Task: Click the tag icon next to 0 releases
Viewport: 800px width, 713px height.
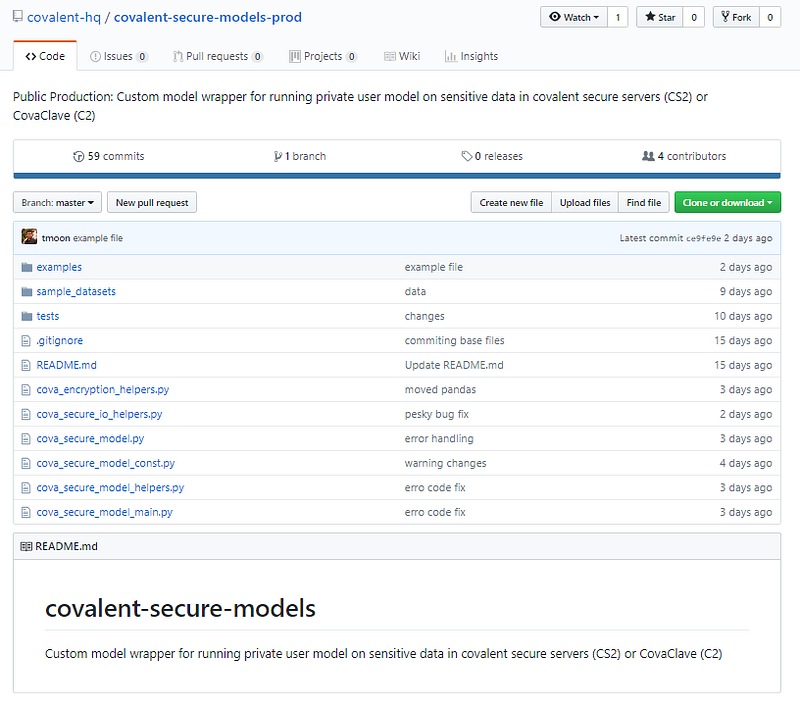Action: coord(466,157)
